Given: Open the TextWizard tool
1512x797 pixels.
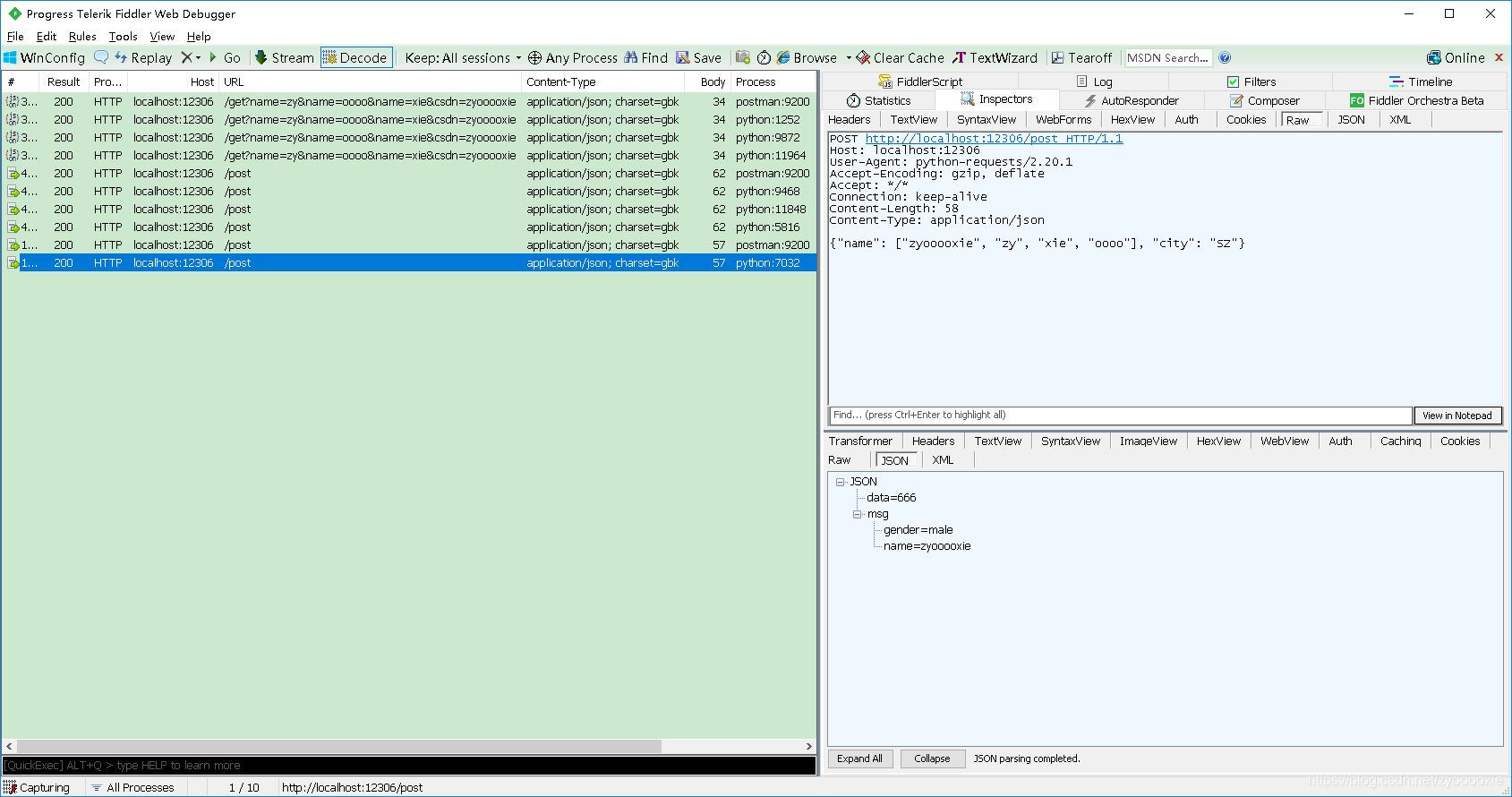Looking at the screenshot, I should (x=995, y=57).
